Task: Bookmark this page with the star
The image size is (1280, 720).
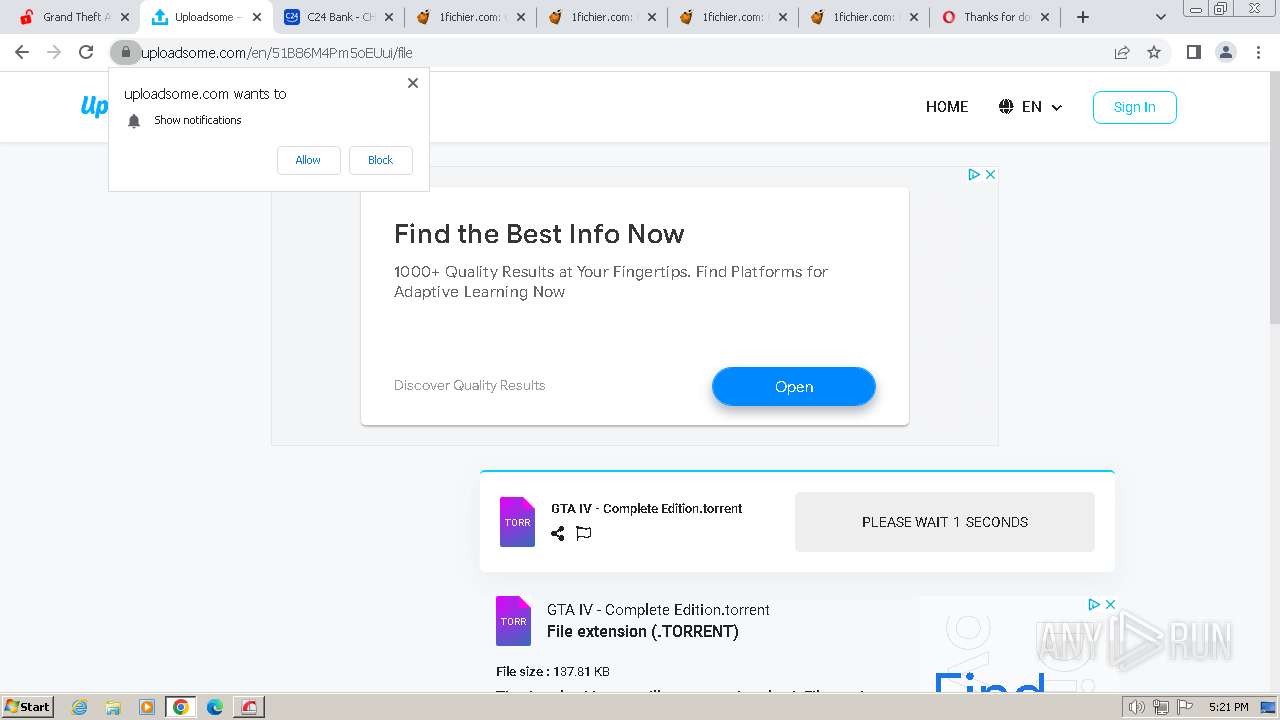Action: pos(1154,52)
